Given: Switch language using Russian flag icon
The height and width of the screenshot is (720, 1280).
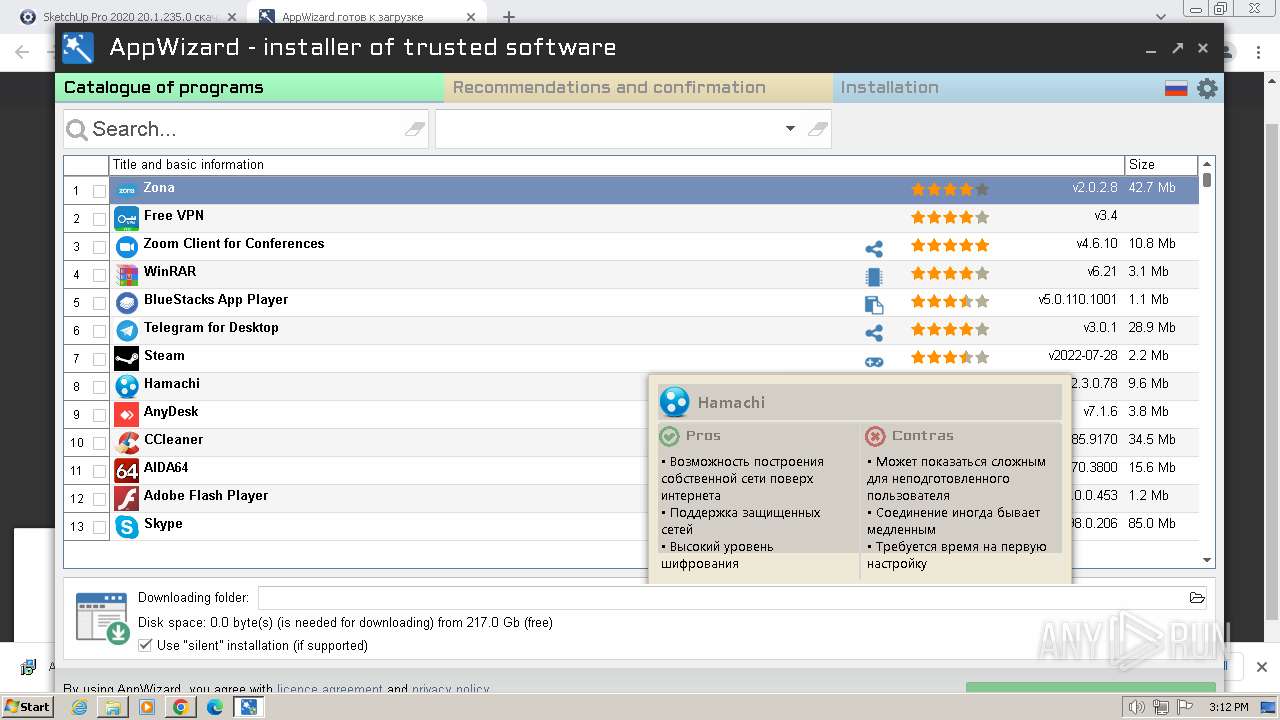Looking at the screenshot, I should click(x=1176, y=88).
